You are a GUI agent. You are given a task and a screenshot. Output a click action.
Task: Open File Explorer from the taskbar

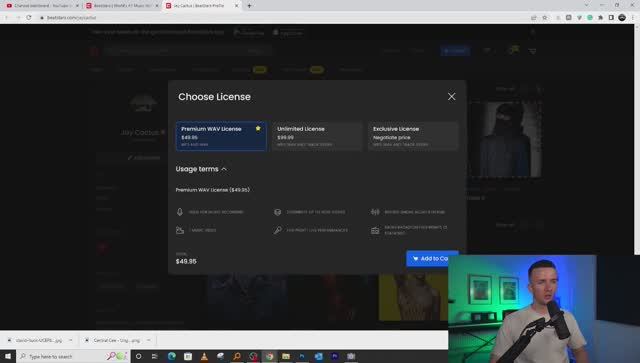[286, 356]
